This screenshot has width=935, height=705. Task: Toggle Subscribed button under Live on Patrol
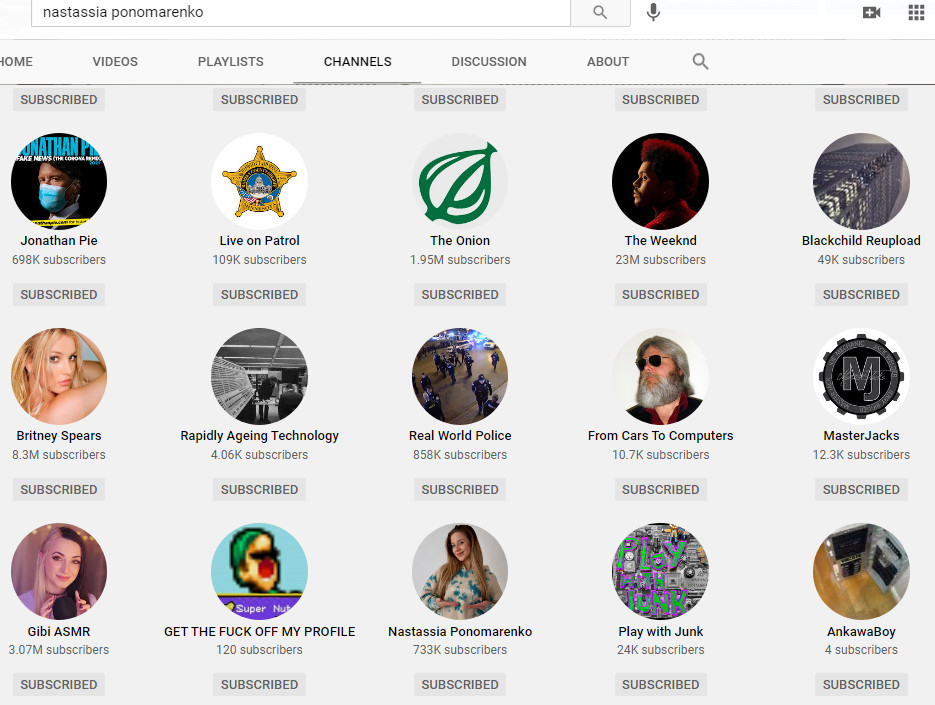pos(259,295)
